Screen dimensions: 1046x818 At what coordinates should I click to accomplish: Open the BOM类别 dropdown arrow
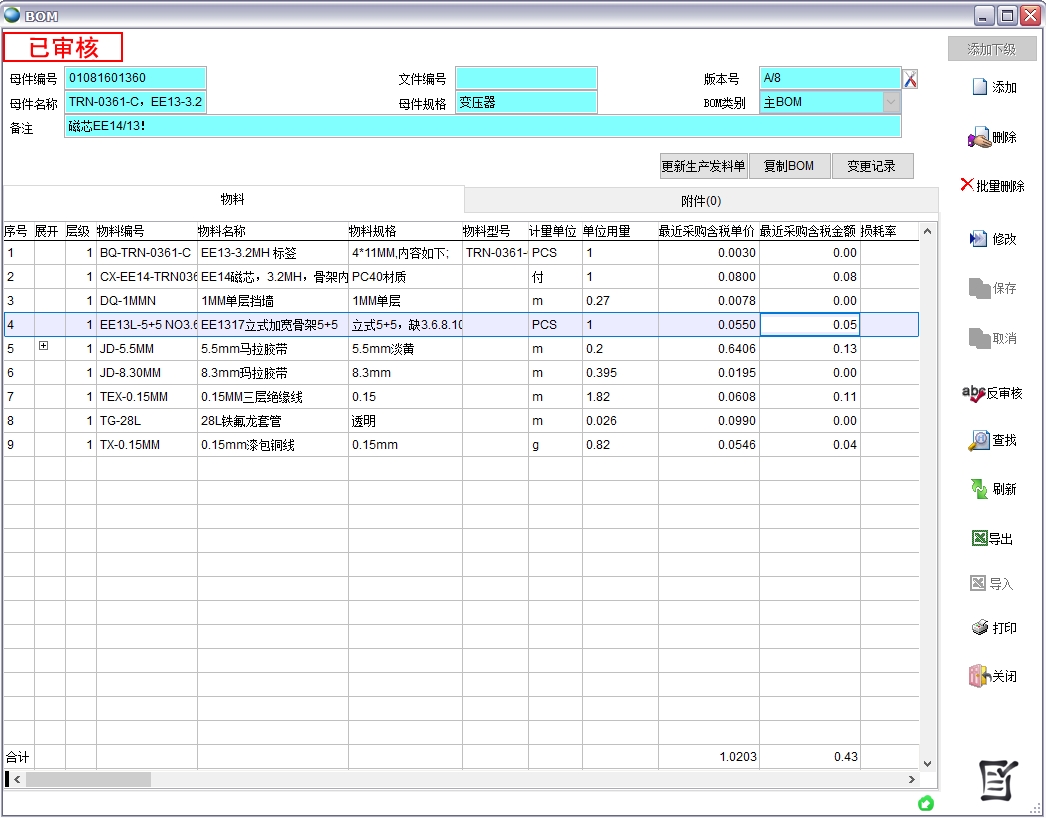(890, 102)
